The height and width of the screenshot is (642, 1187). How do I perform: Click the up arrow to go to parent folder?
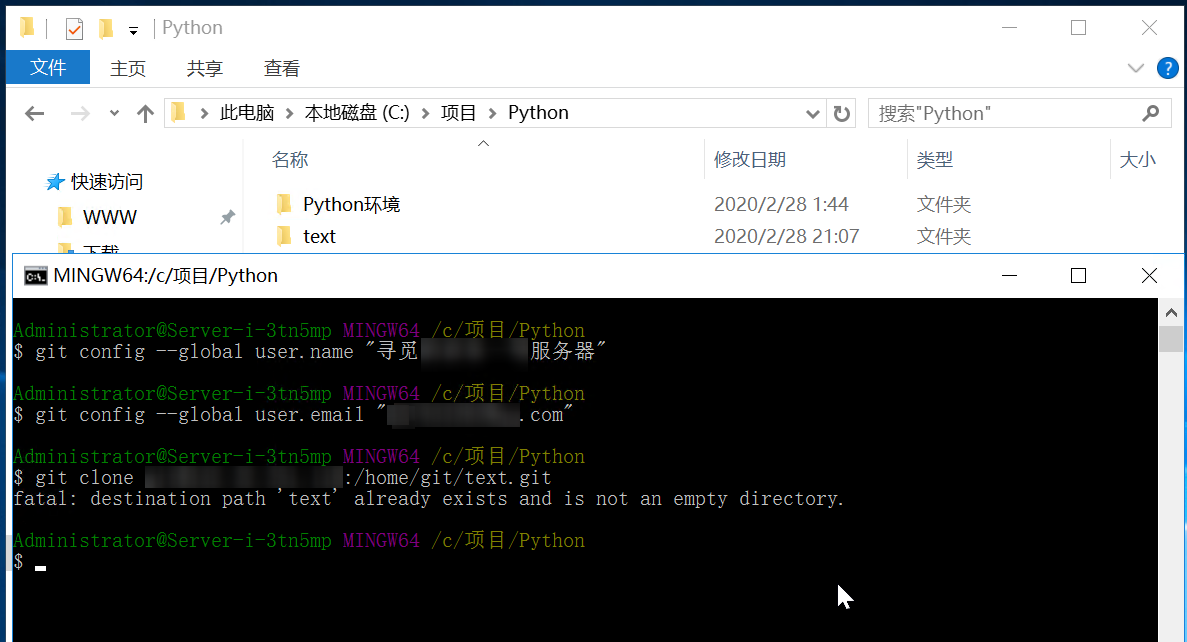click(x=144, y=113)
